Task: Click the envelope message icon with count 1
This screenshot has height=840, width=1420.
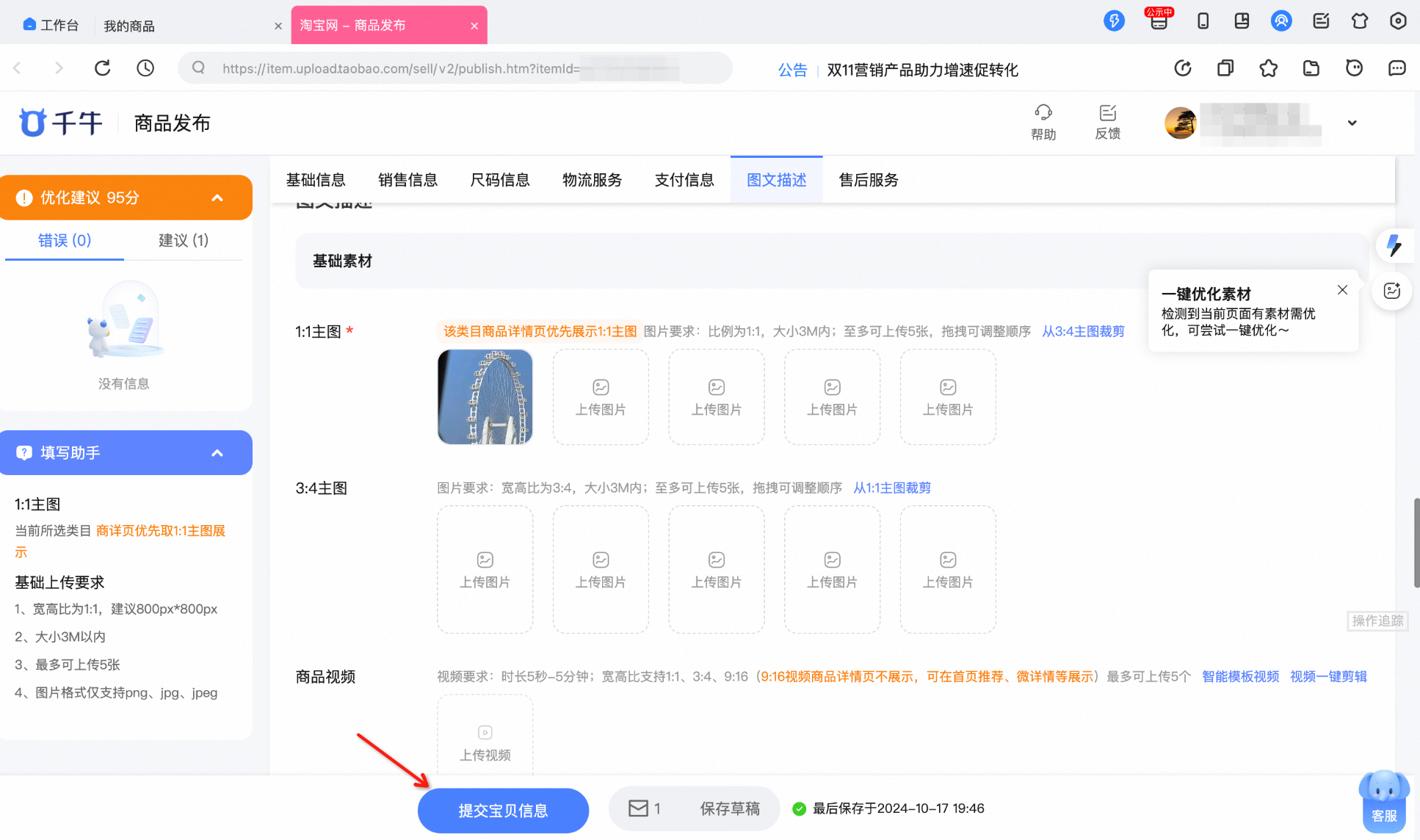Action: [x=644, y=808]
